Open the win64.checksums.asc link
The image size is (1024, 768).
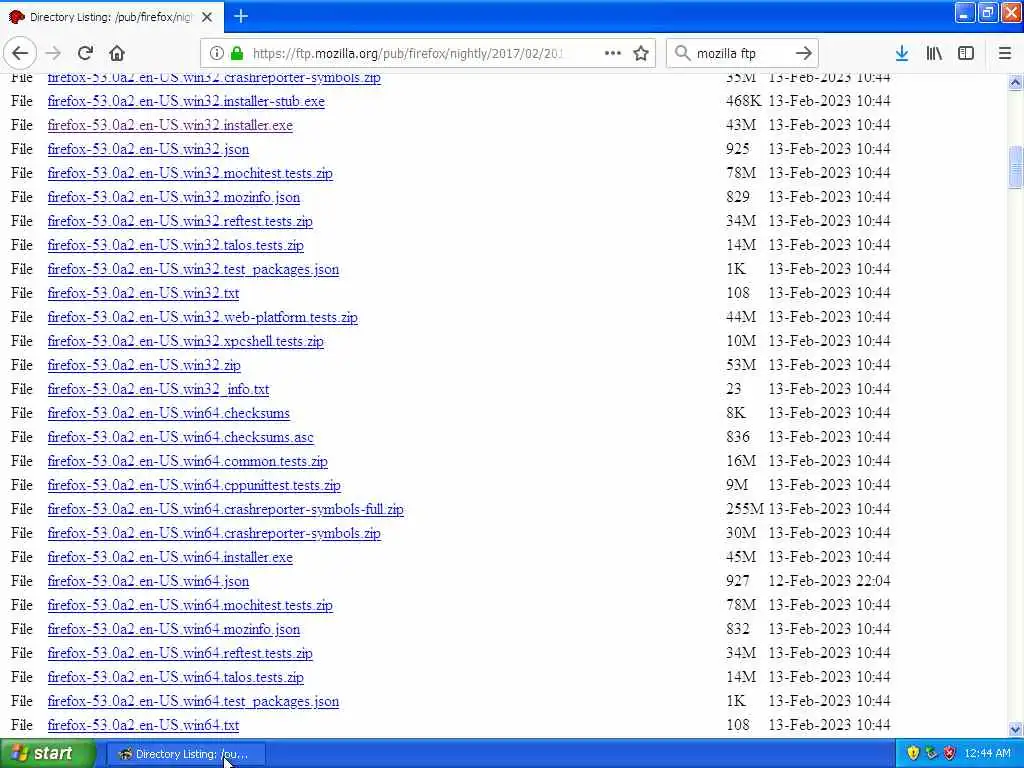180,438
